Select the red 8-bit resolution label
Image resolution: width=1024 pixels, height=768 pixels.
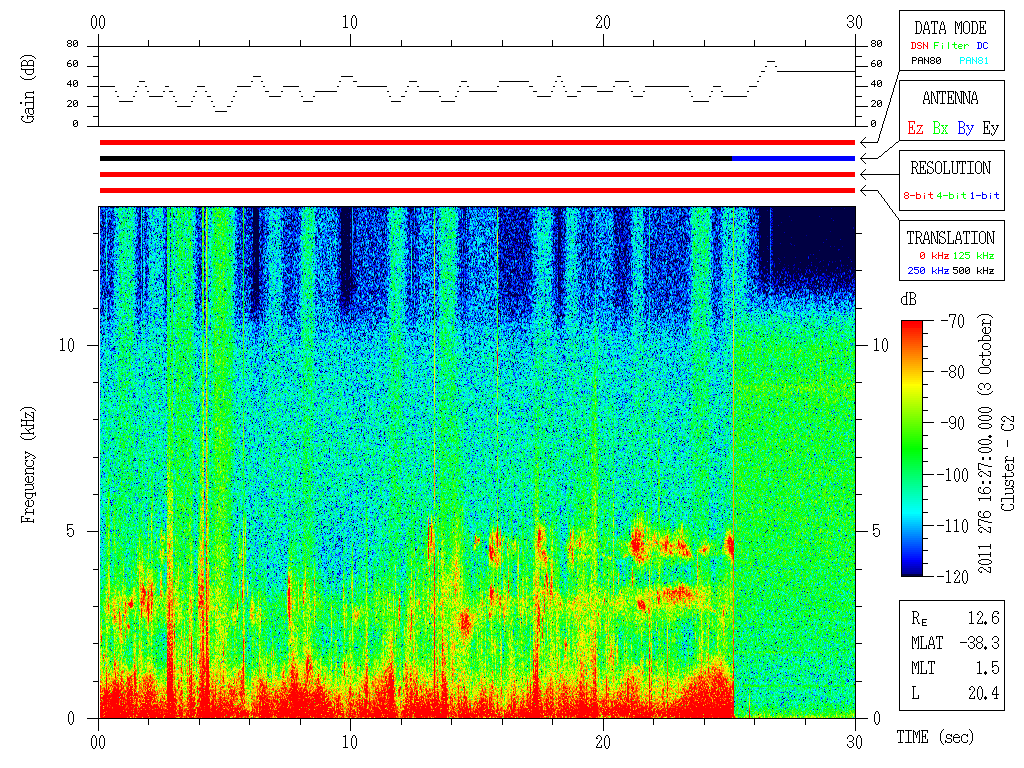(x=918, y=195)
